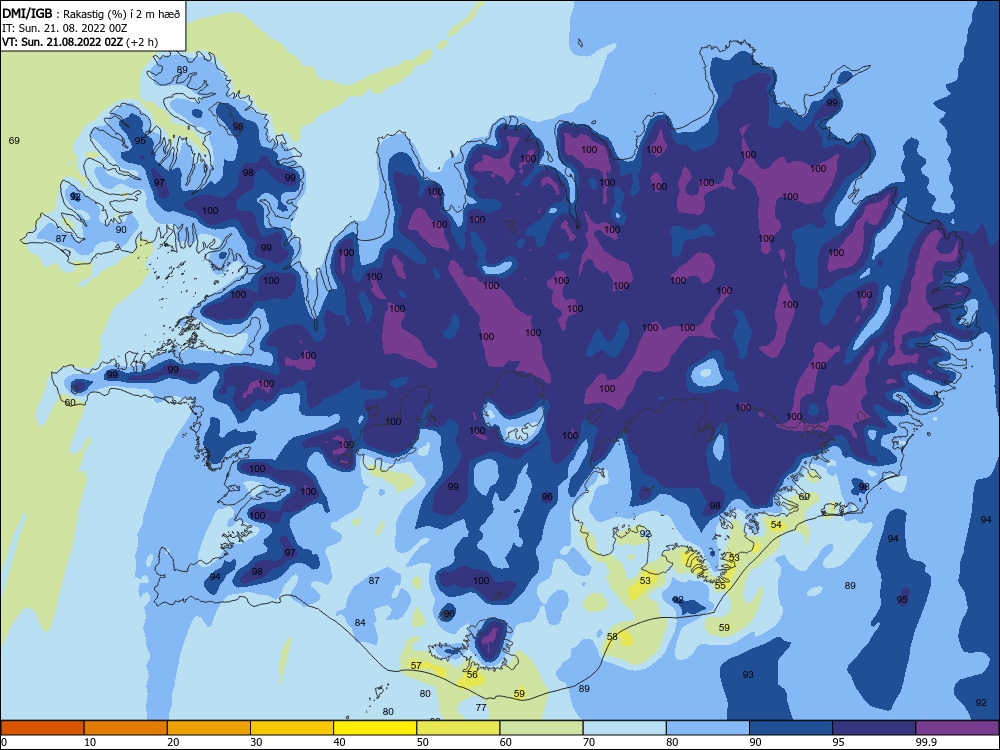Screen dimensions: 1000x750
Task: Click the '55' humidity value on the southeast coast
Action: pyautogui.click(x=720, y=585)
